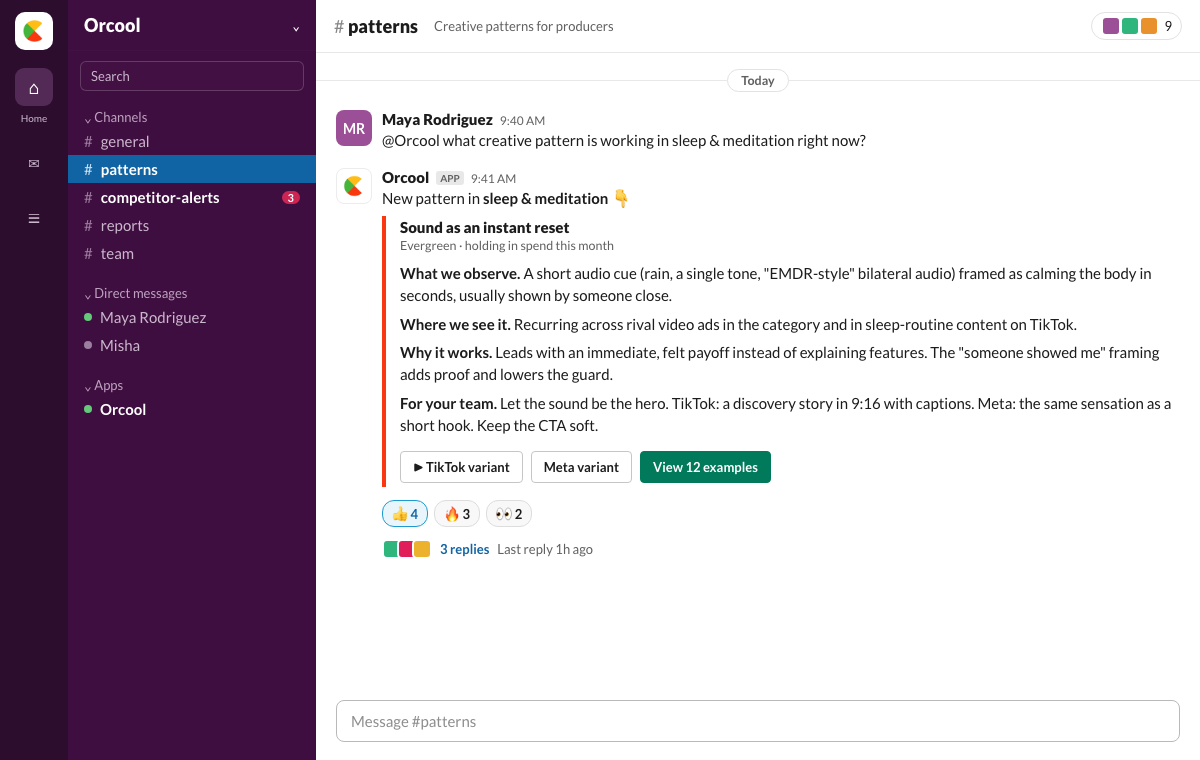Viewport: 1200px width, 760px height.
Task: Click Maya Rodriguez's MR avatar
Action: (354, 128)
